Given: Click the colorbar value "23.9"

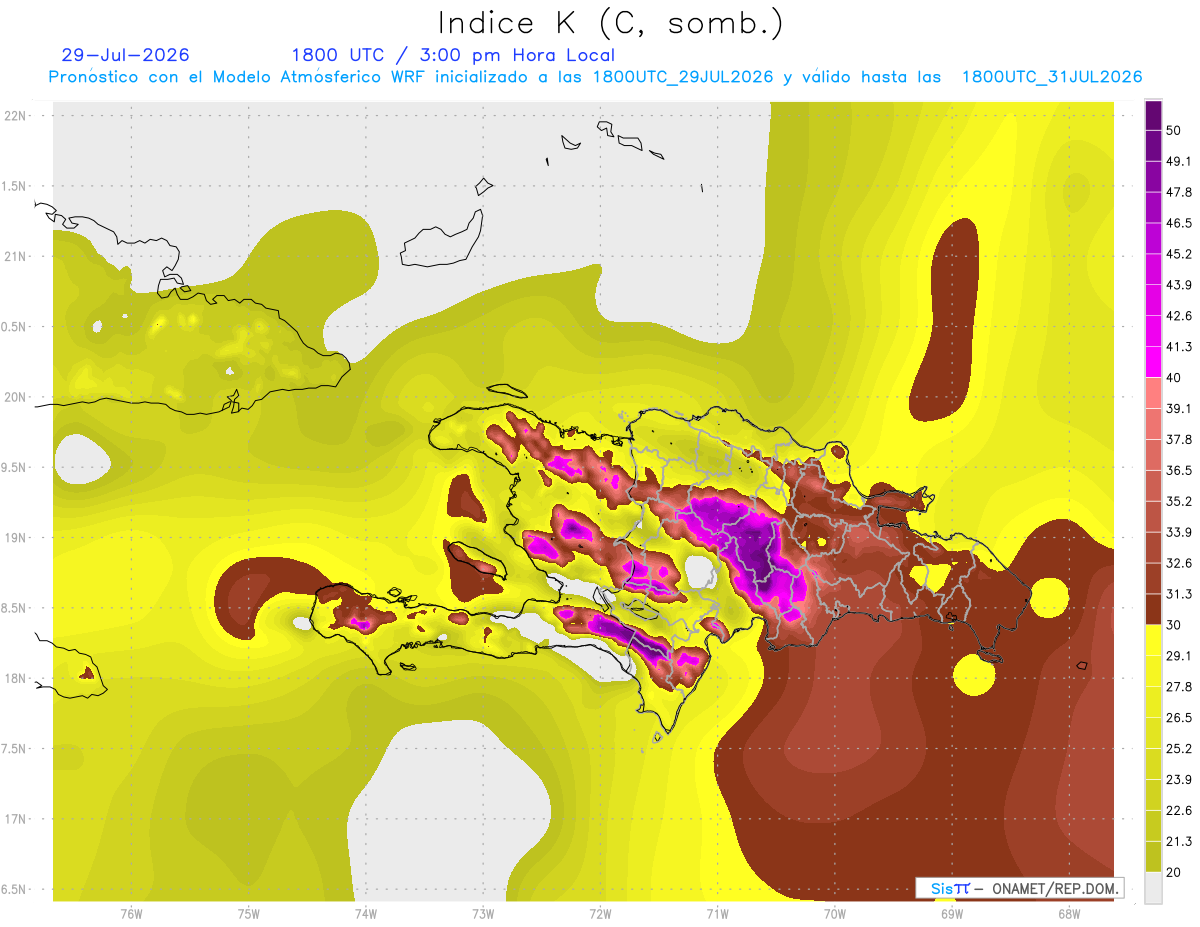Looking at the screenshot, I should click(1179, 779).
